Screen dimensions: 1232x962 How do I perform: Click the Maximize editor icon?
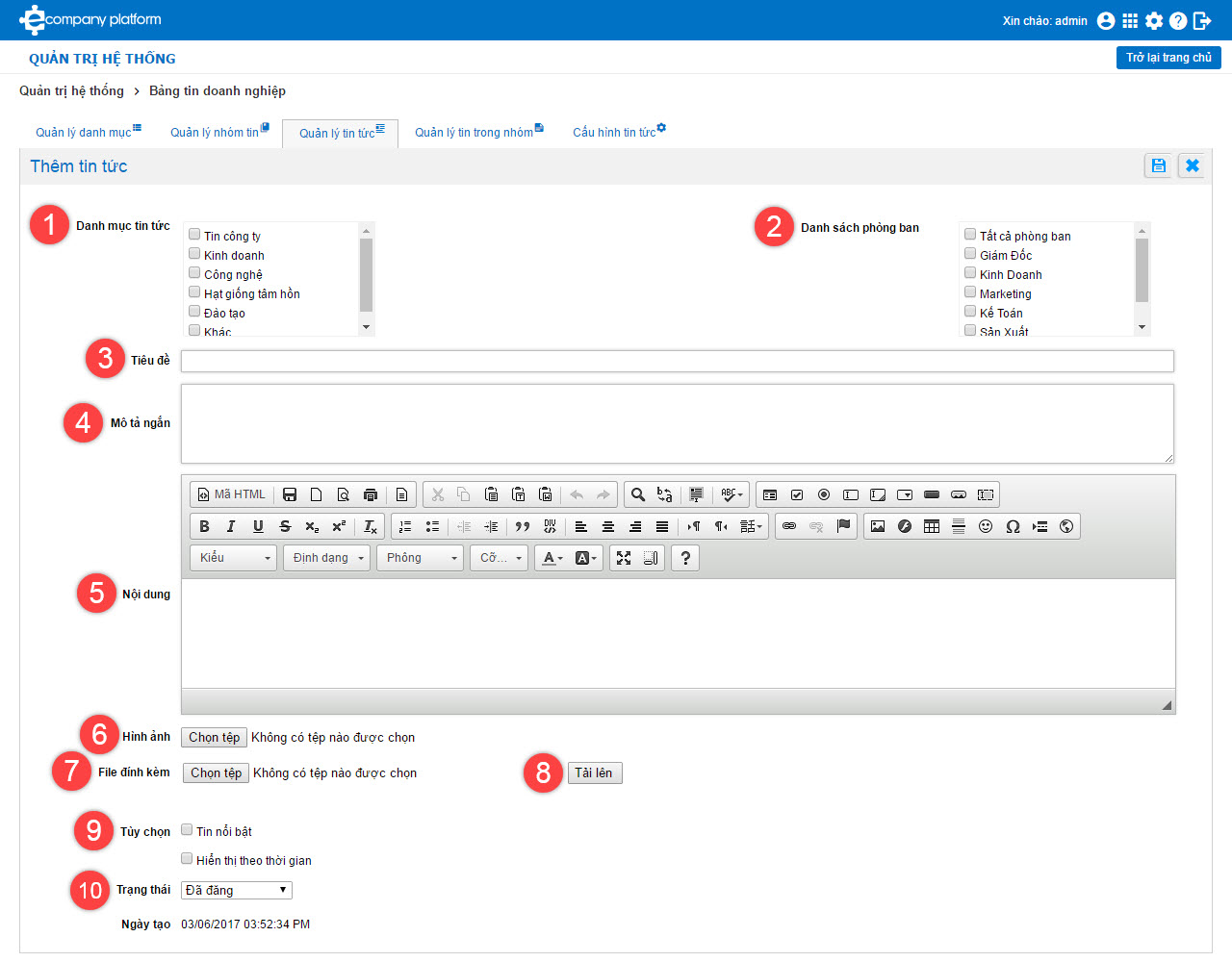click(624, 558)
